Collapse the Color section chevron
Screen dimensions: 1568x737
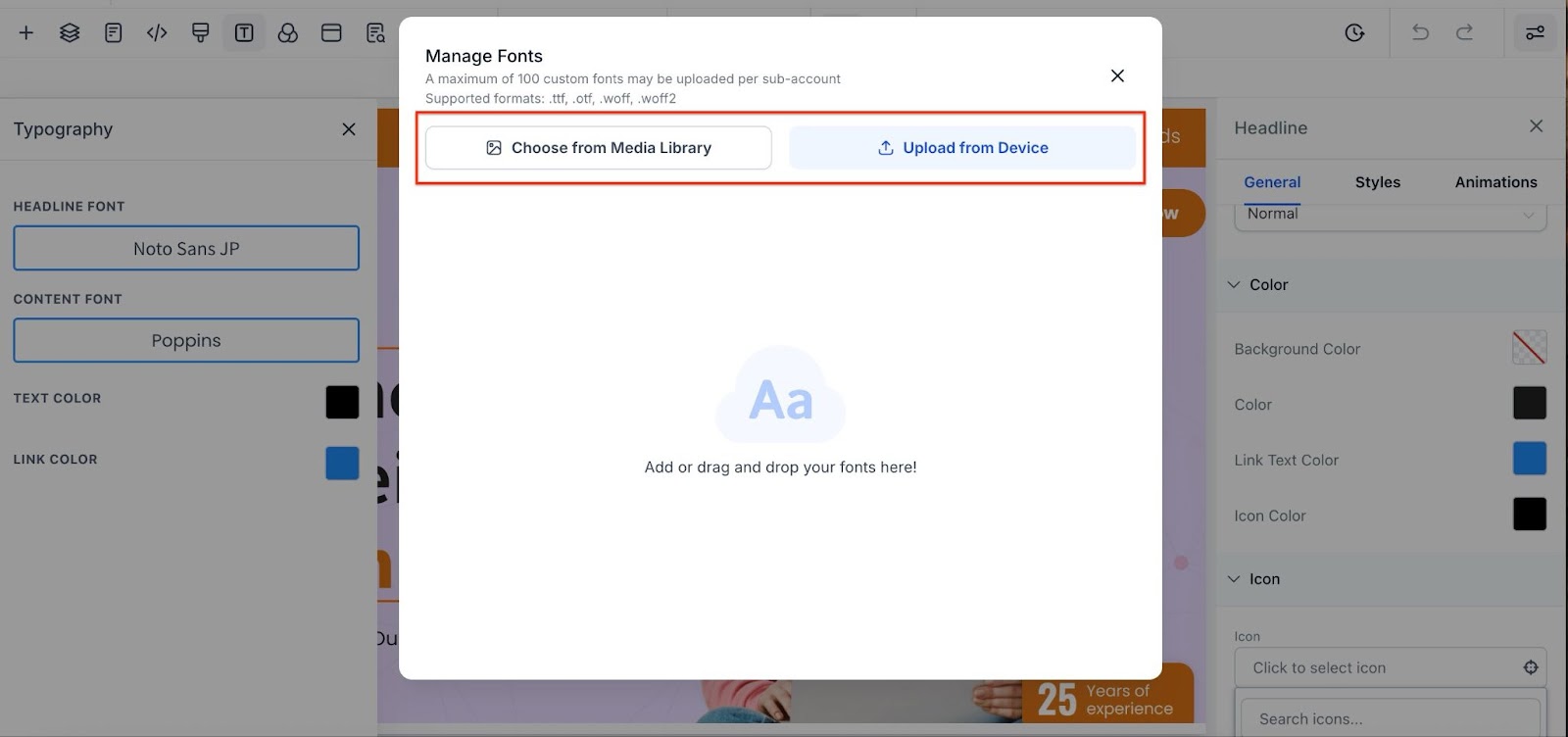[1234, 285]
